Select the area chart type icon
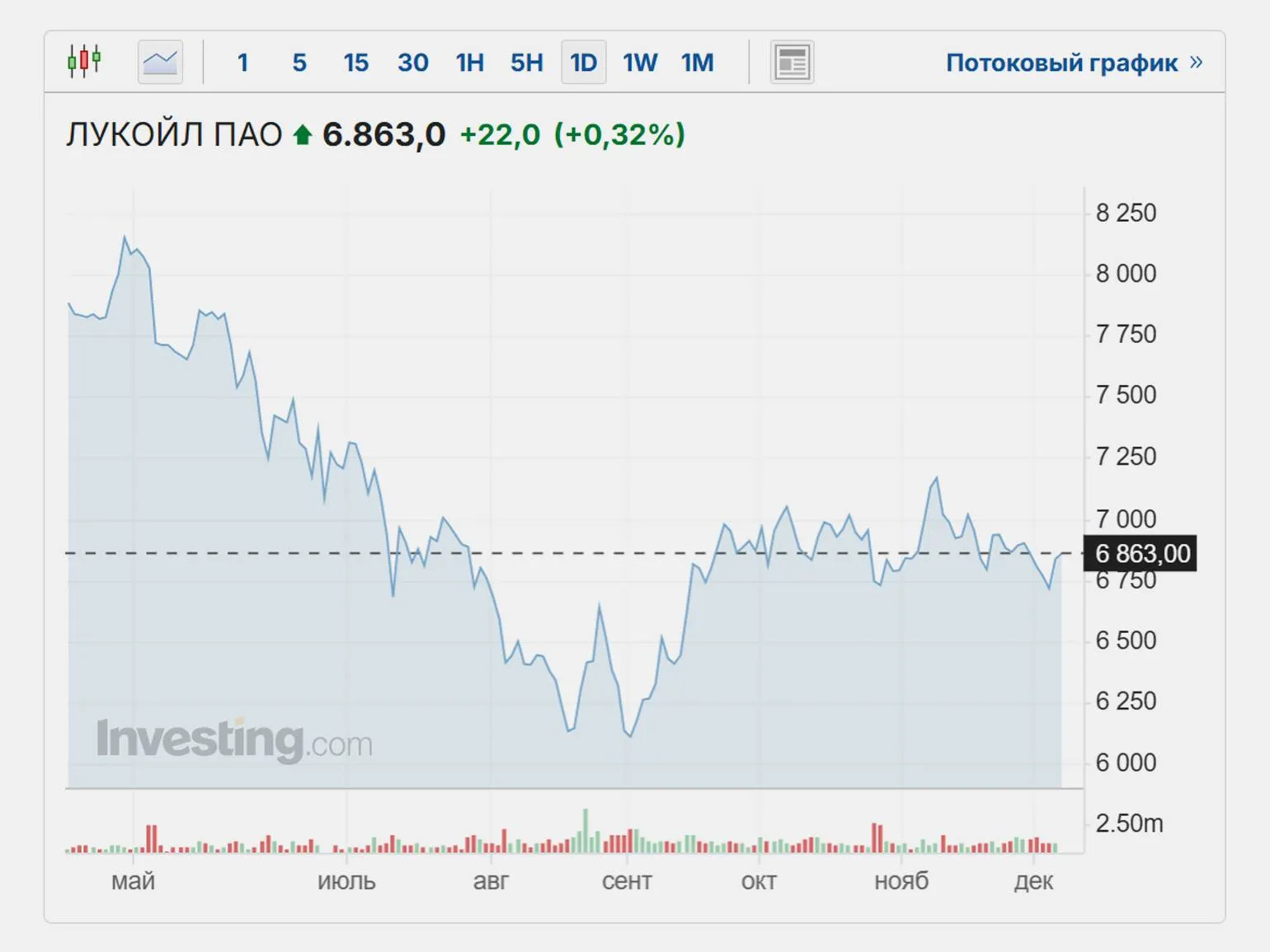The height and width of the screenshot is (952, 1270). [x=160, y=62]
